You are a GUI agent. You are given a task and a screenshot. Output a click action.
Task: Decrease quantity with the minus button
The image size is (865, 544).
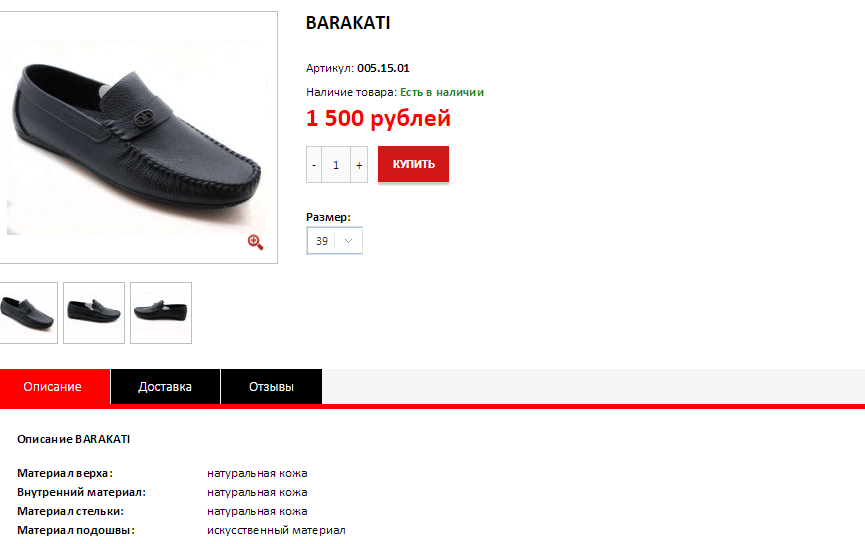coord(314,164)
